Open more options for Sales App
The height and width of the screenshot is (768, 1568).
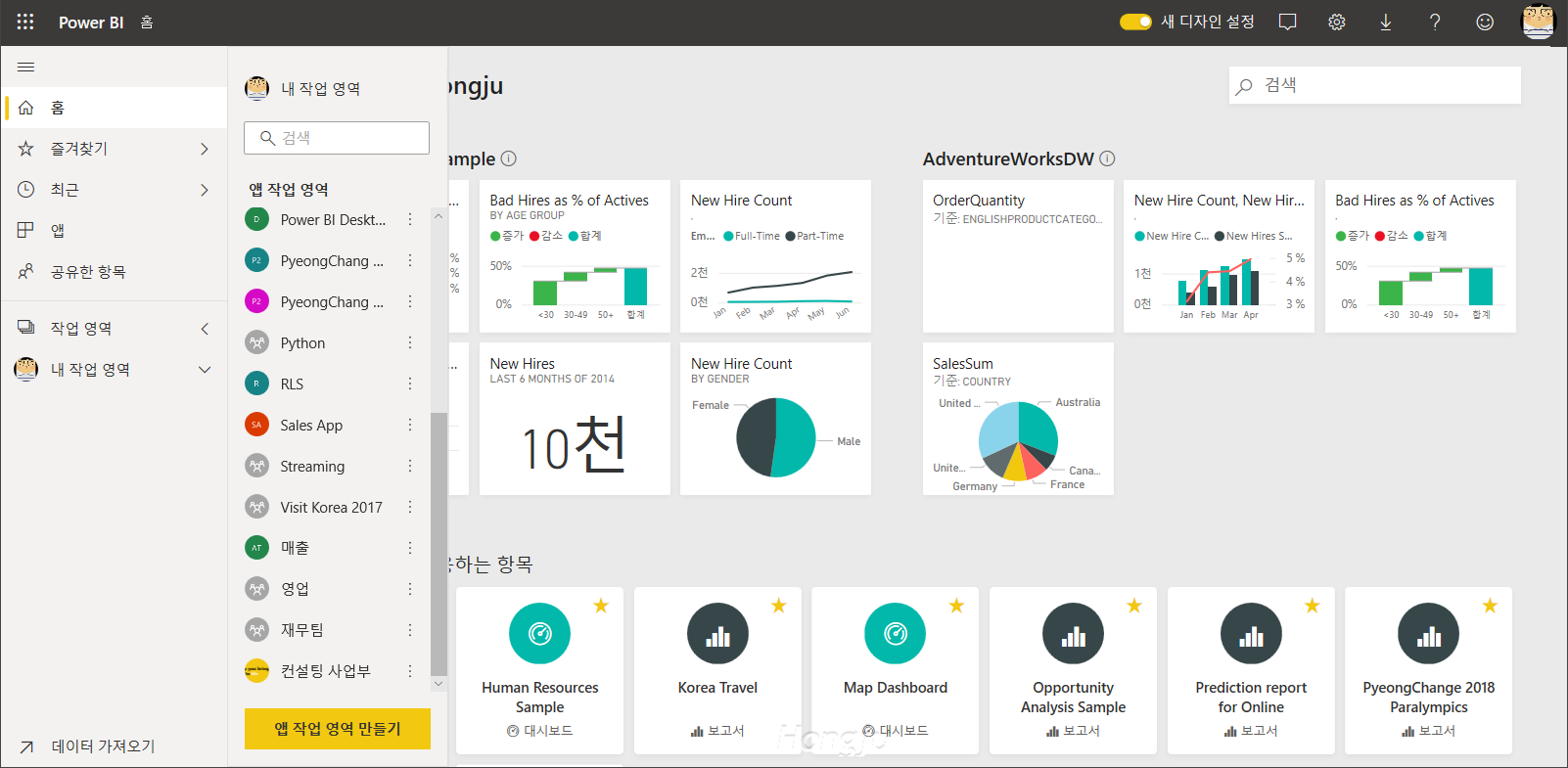pyautogui.click(x=410, y=426)
